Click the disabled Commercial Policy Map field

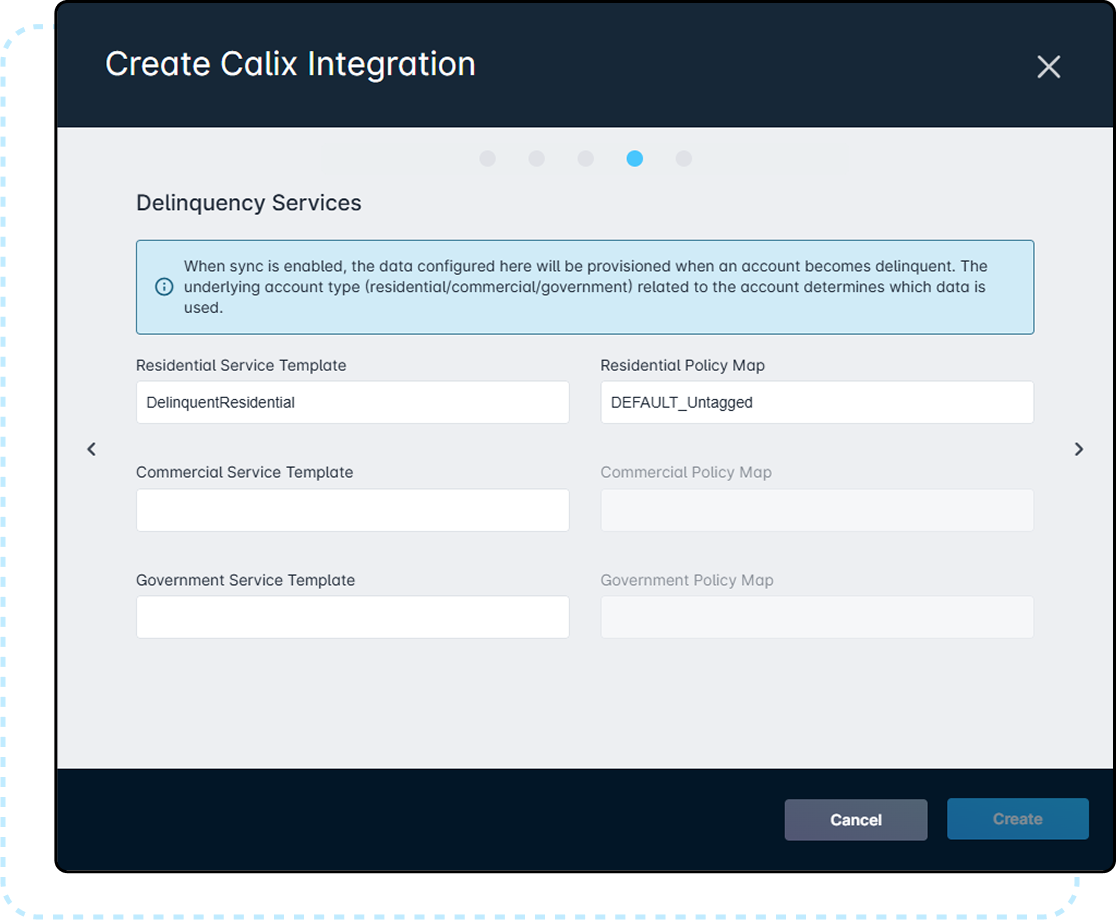tap(817, 509)
